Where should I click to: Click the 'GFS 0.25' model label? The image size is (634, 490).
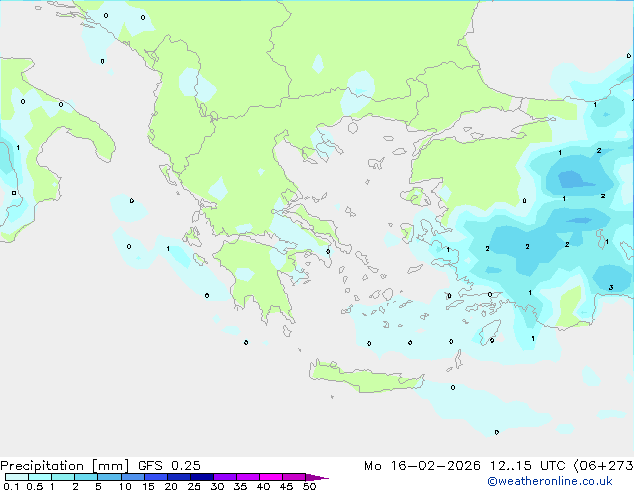(x=169, y=466)
